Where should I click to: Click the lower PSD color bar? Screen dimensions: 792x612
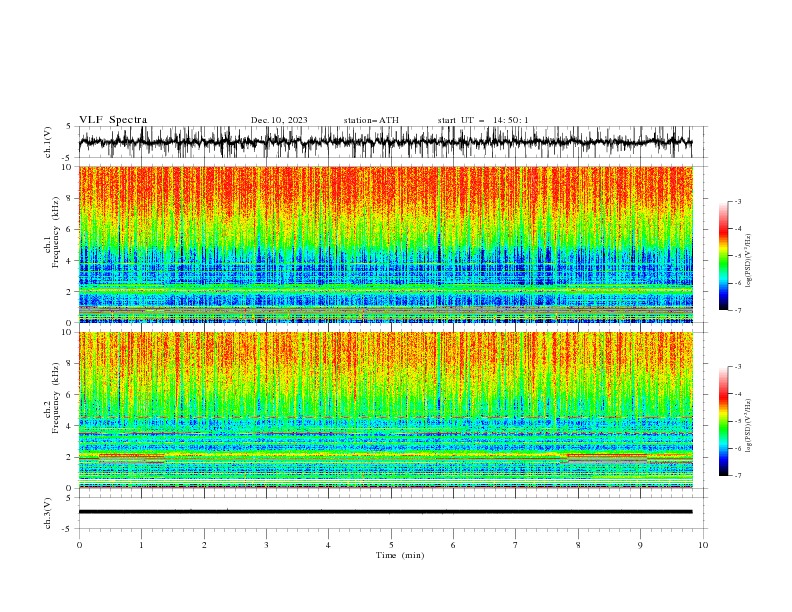pyautogui.click(x=723, y=421)
